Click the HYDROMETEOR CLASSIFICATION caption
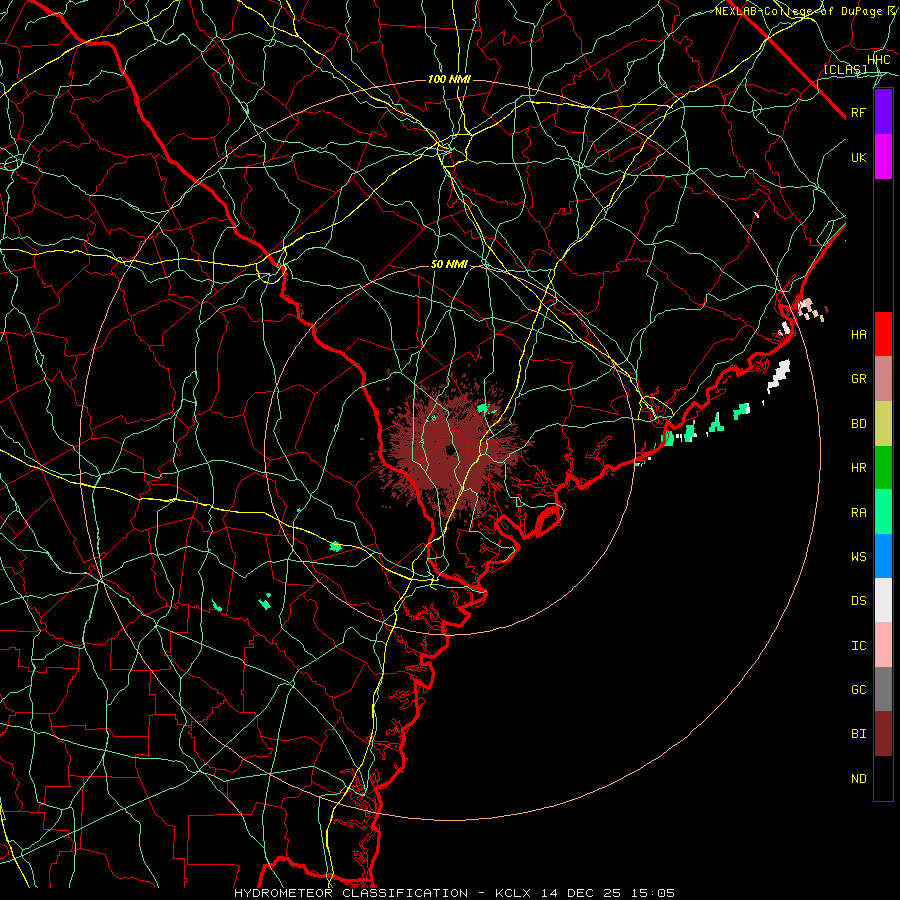The width and height of the screenshot is (900, 900). click(351, 893)
